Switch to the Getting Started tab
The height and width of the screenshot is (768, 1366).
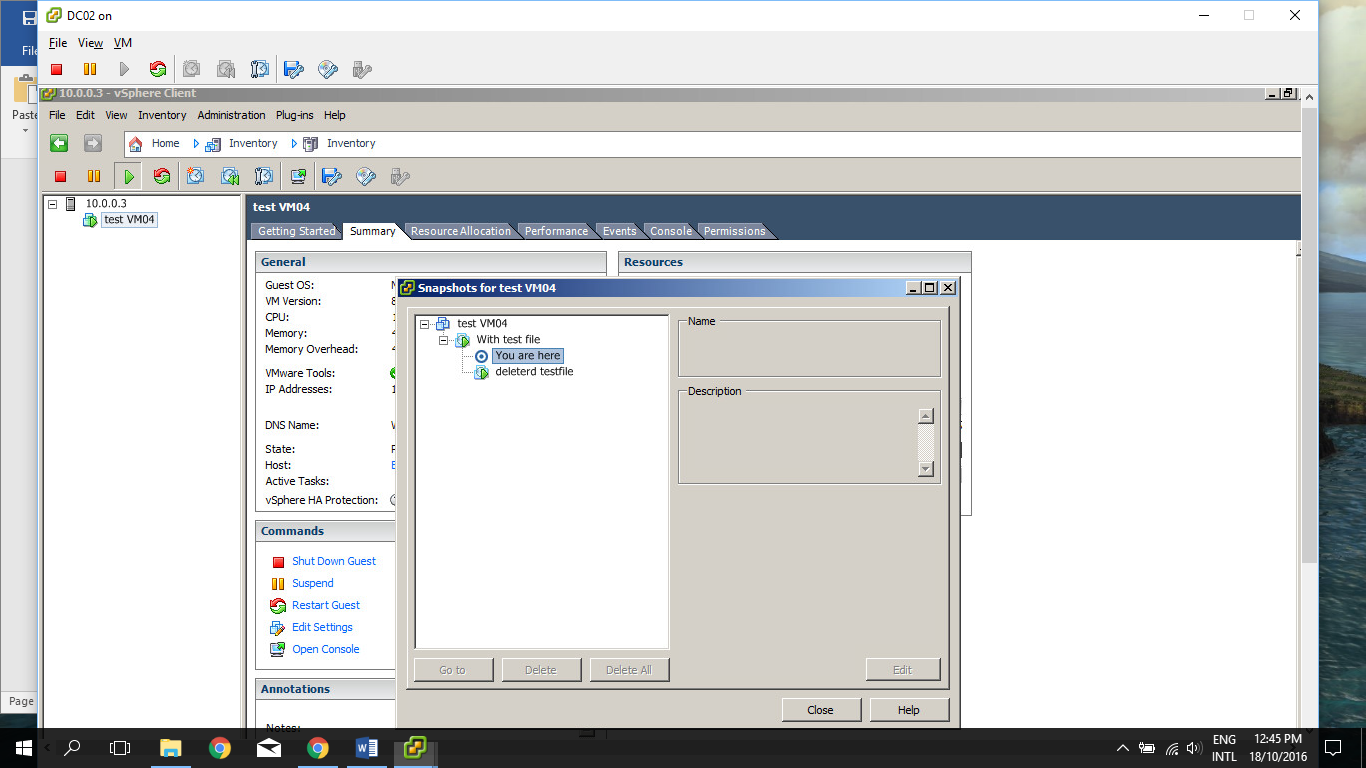[297, 231]
